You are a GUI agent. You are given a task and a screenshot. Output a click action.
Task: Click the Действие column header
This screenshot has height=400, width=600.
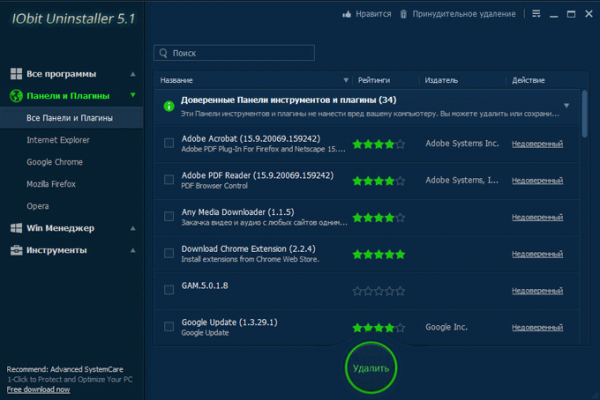528,80
